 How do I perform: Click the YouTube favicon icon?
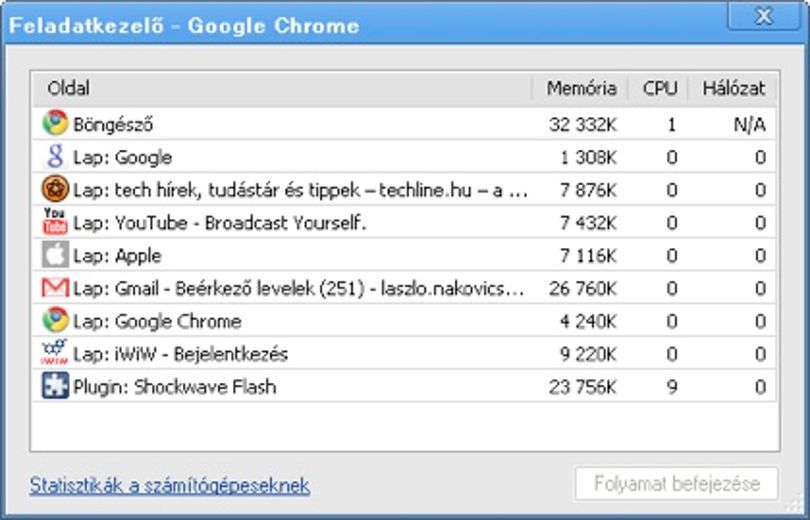point(55,222)
